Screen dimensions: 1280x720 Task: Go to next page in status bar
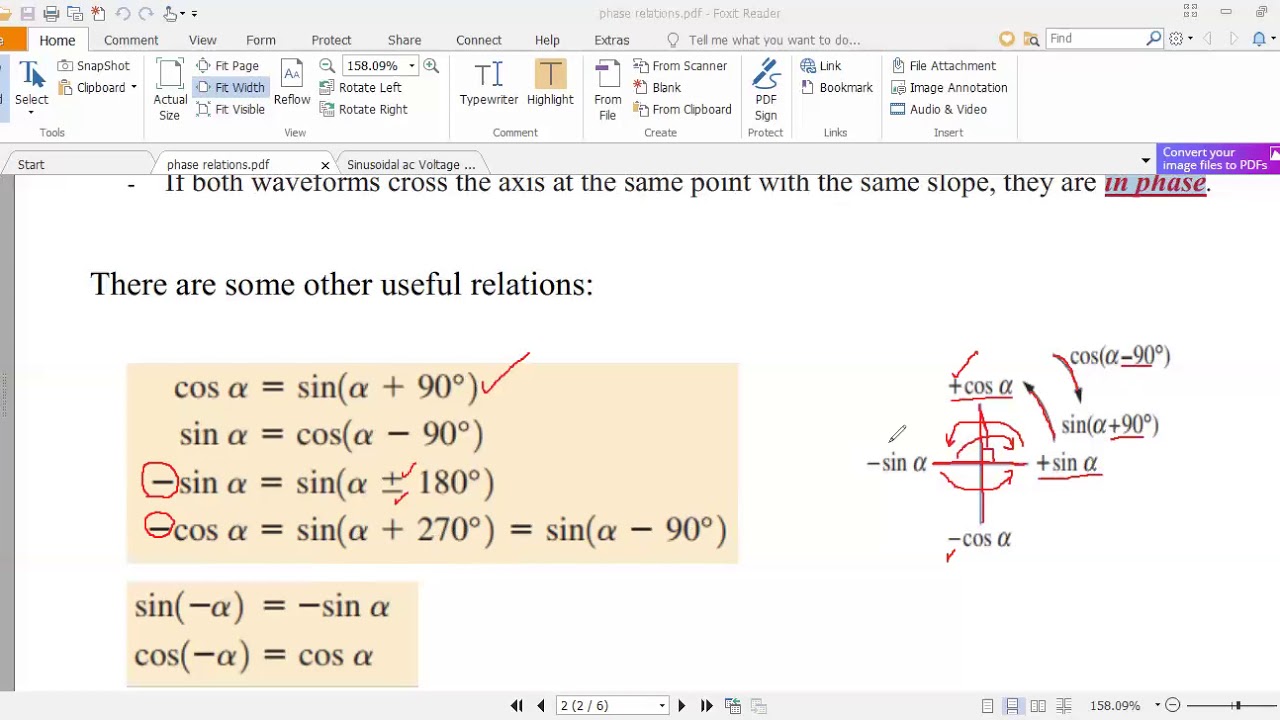(682, 706)
